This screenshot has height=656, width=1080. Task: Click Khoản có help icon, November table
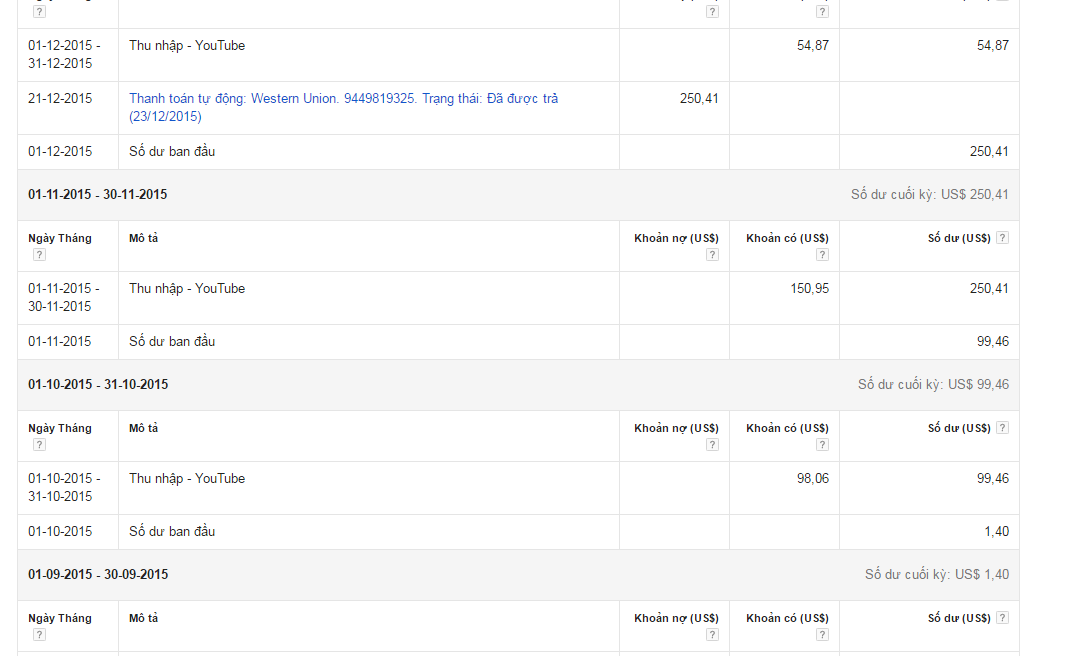822,255
